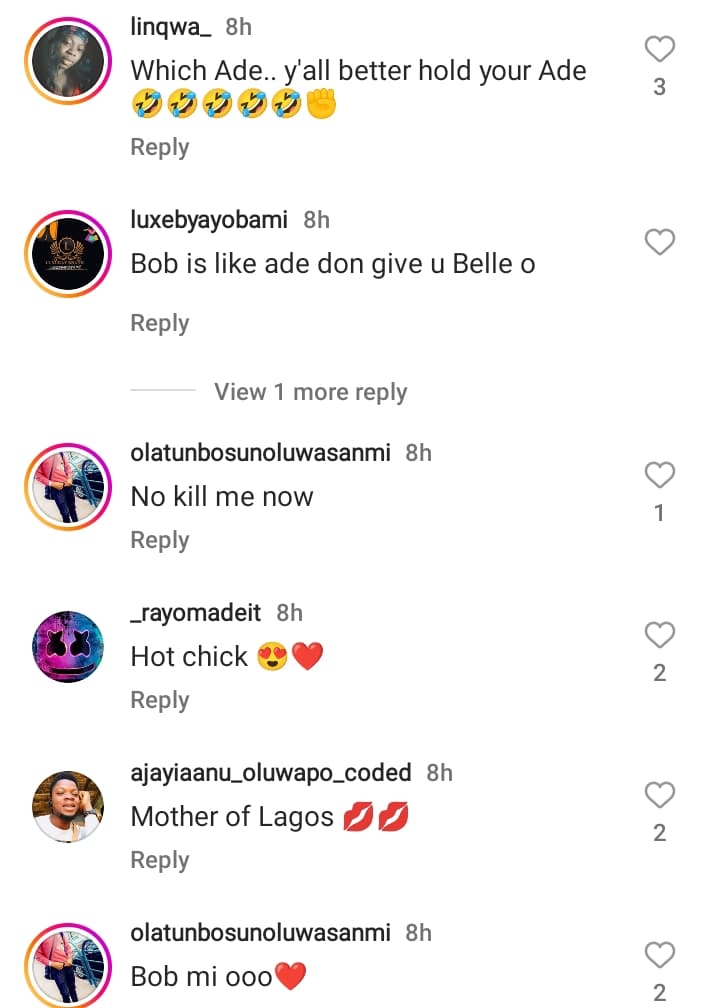Reply to "Mother of Lagos" comment

coord(160,860)
